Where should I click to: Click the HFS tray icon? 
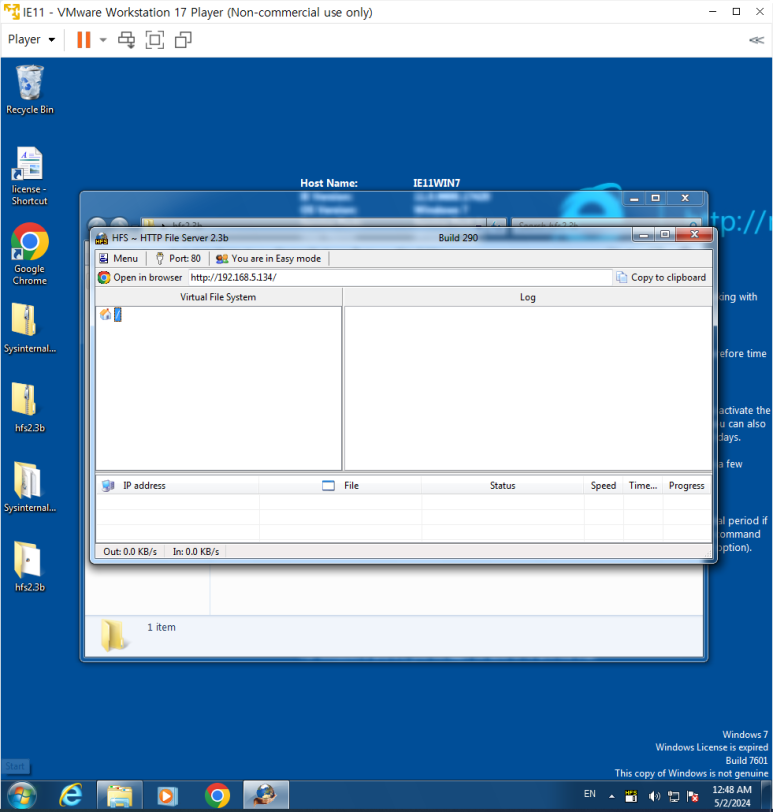pyautogui.click(x=631, y=796)
